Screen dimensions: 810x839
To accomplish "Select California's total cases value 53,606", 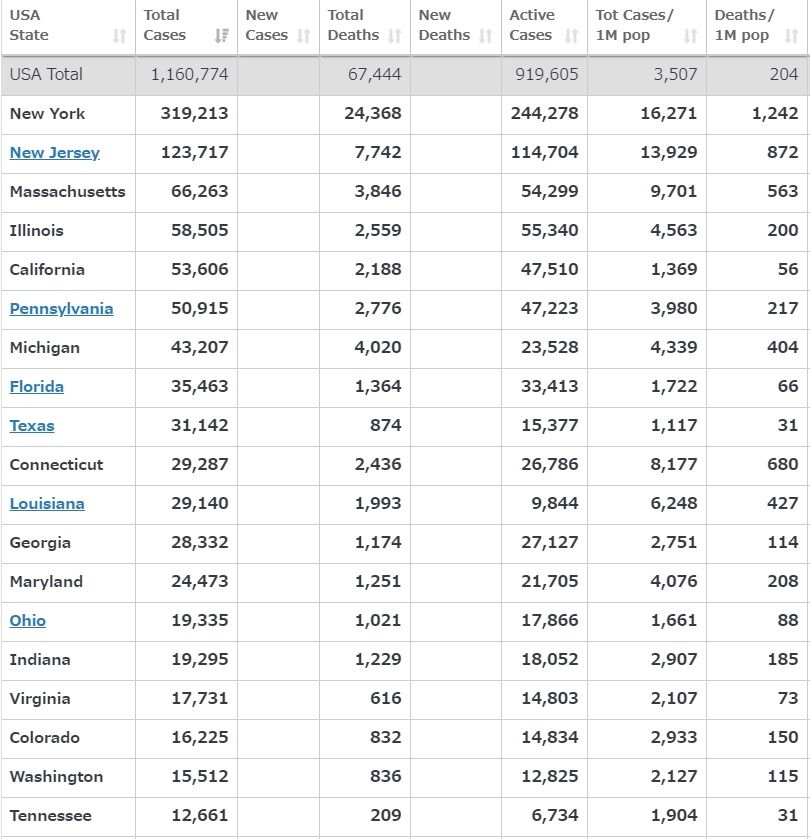I will (199, 270).
